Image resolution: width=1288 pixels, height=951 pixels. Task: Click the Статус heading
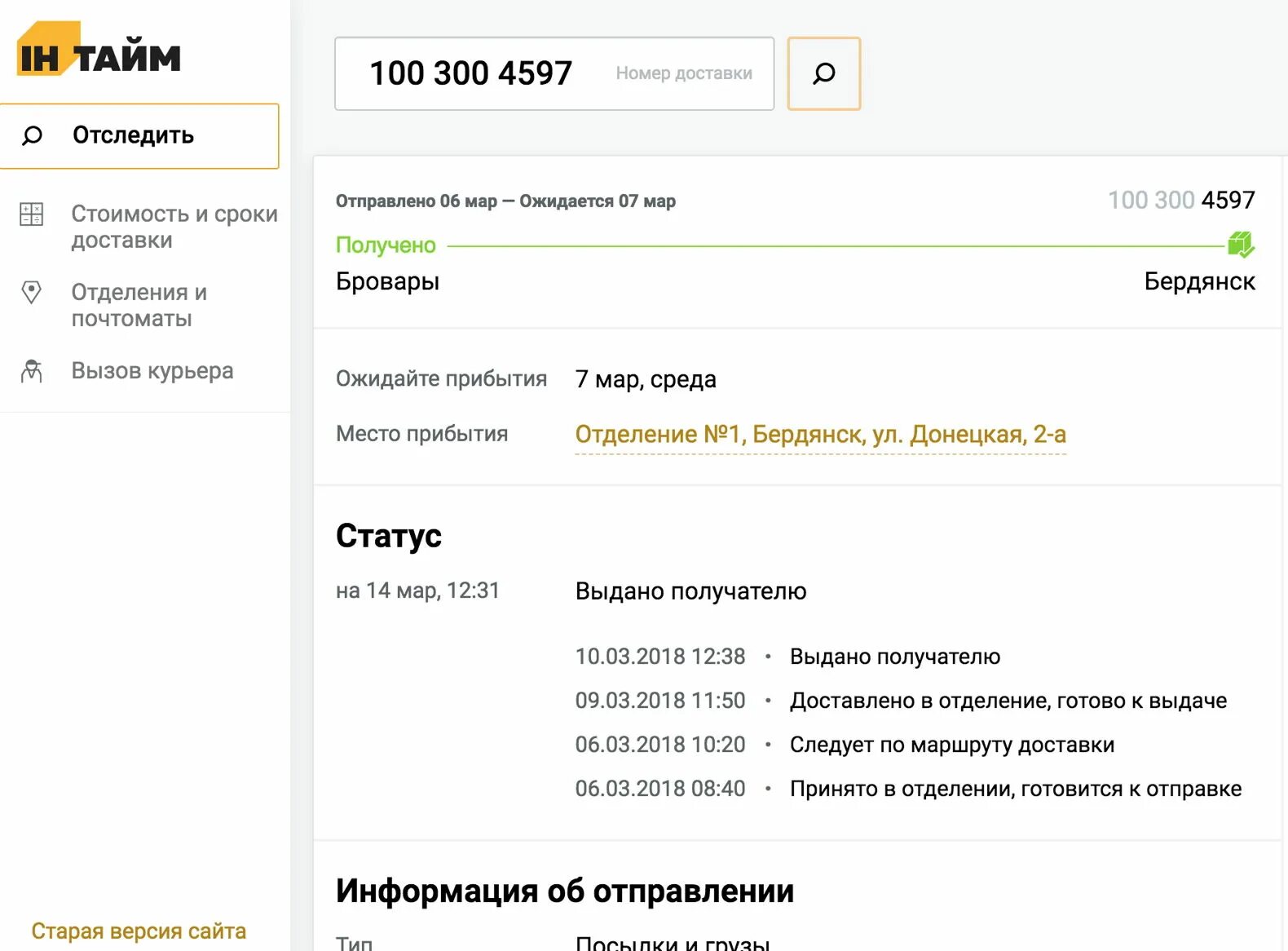point(389,536)
